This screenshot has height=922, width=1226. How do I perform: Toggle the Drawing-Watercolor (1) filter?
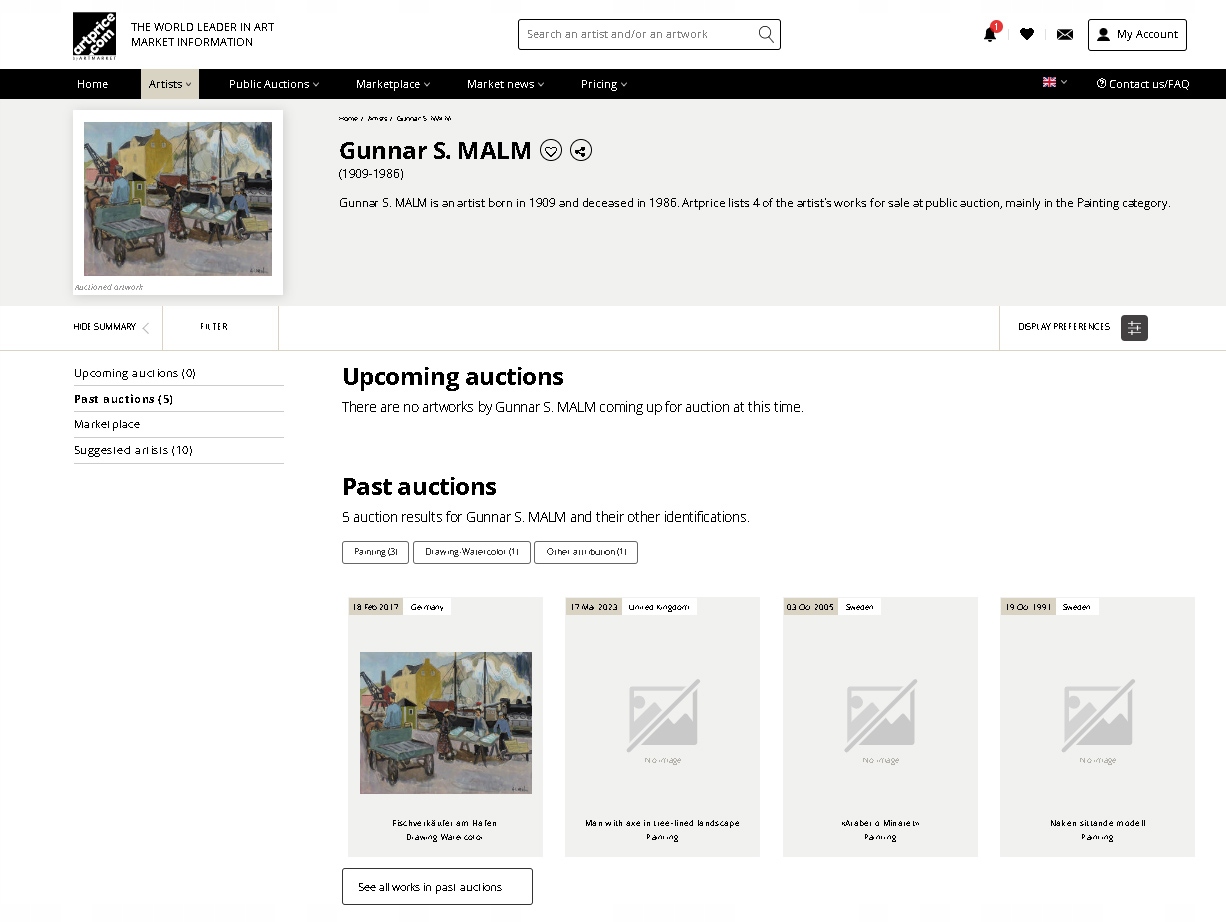tap(472, 552)
